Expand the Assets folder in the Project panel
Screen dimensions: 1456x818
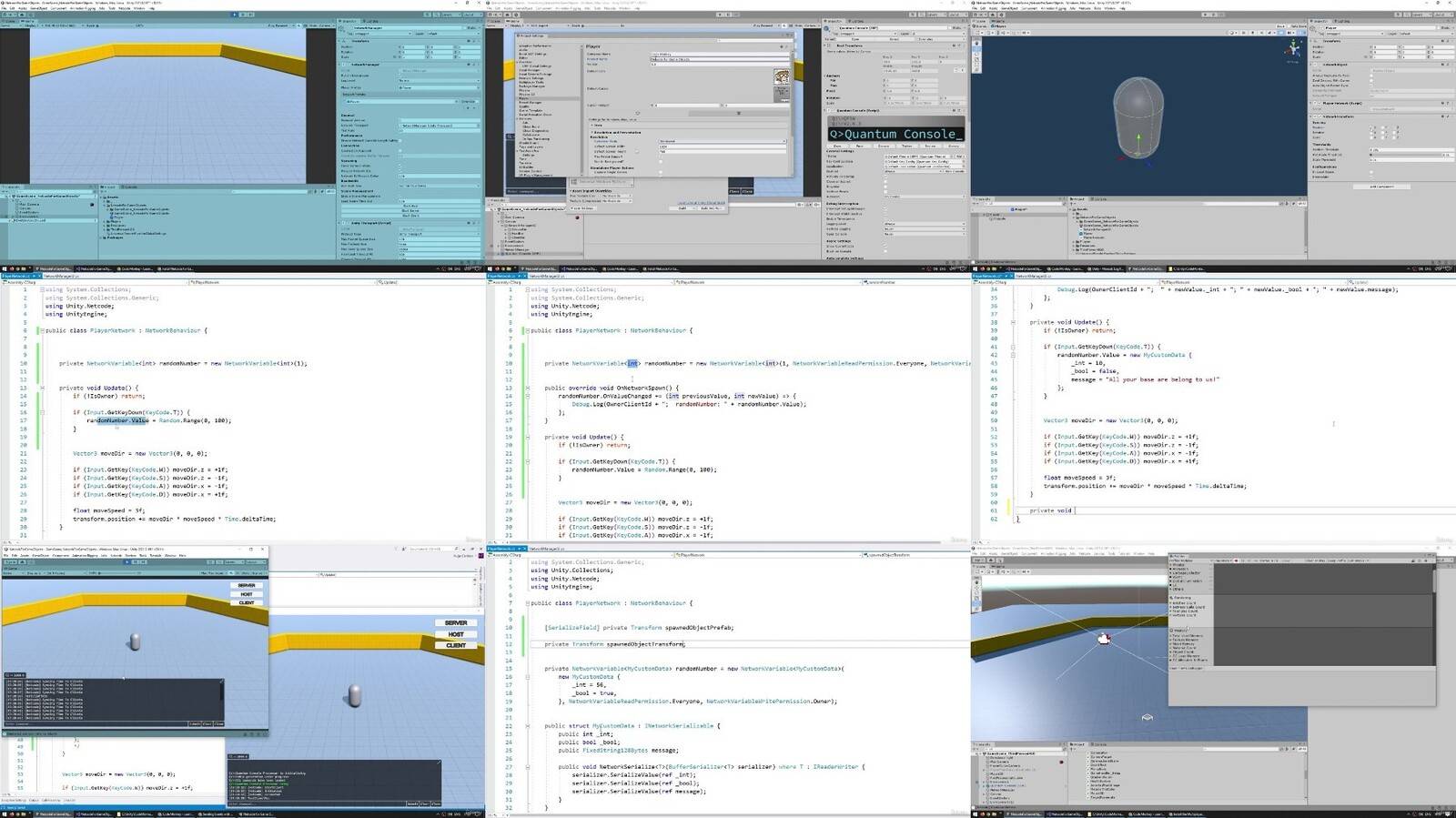tap(102, 197)
